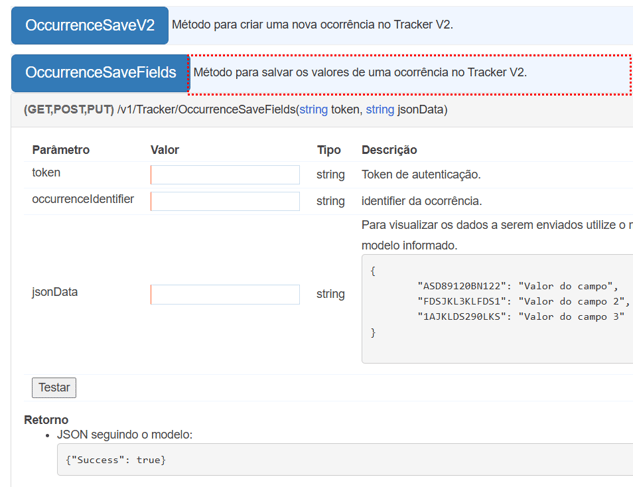Click the Valor column header
Image resolution: width=633 pixels, height=487 pixels.
click(165, 150)
